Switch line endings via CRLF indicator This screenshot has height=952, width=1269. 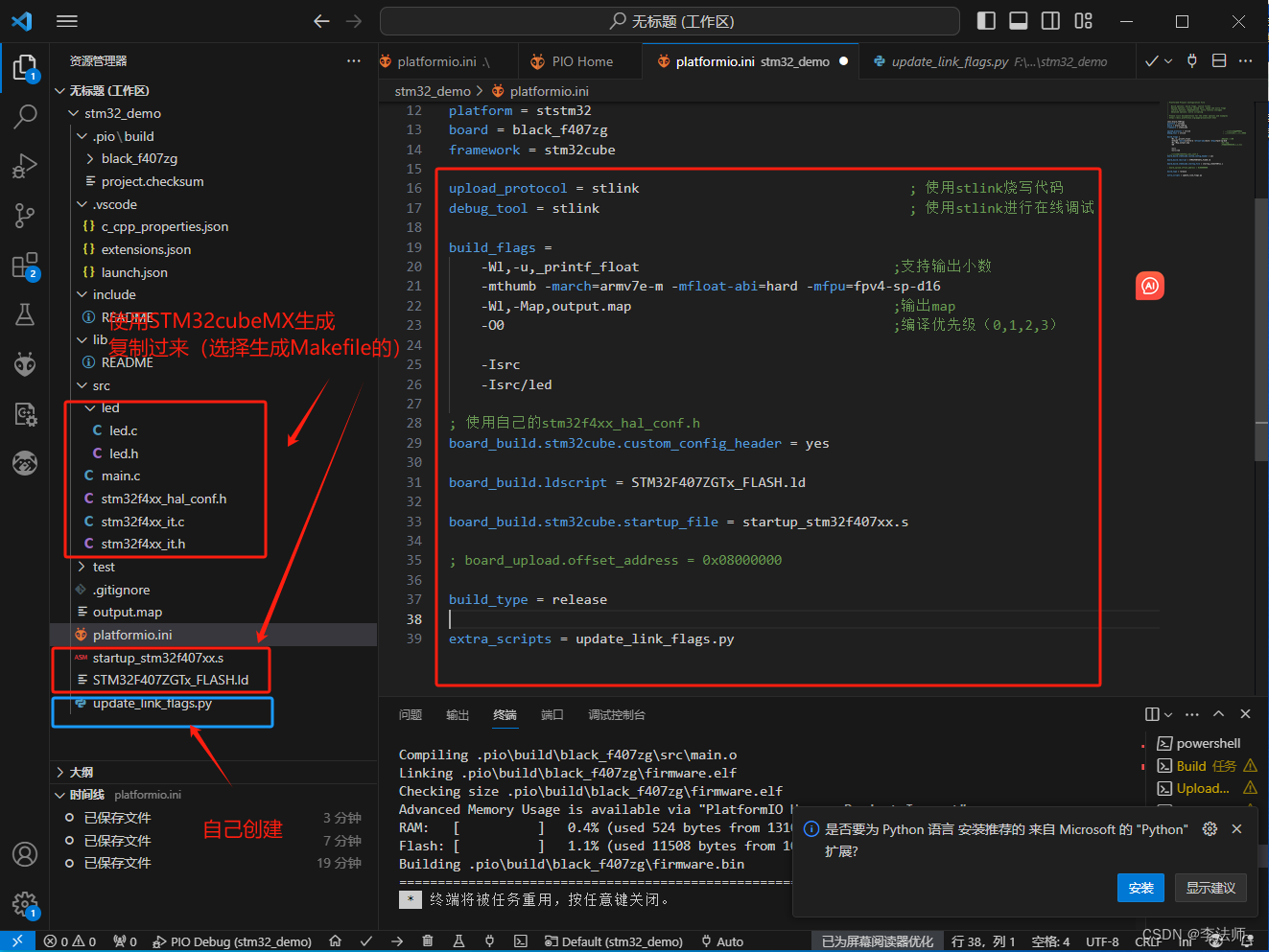[1148, 941]
